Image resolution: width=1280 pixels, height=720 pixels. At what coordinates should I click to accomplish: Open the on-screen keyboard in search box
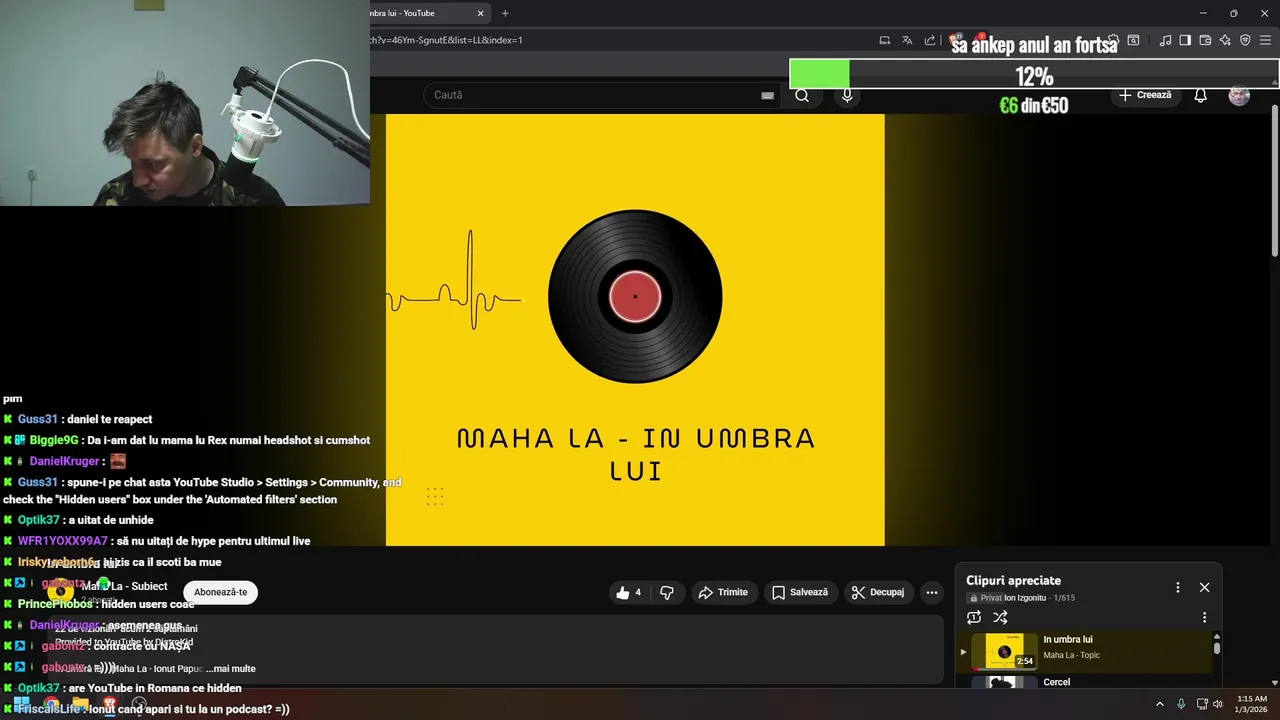click(767, 95)
